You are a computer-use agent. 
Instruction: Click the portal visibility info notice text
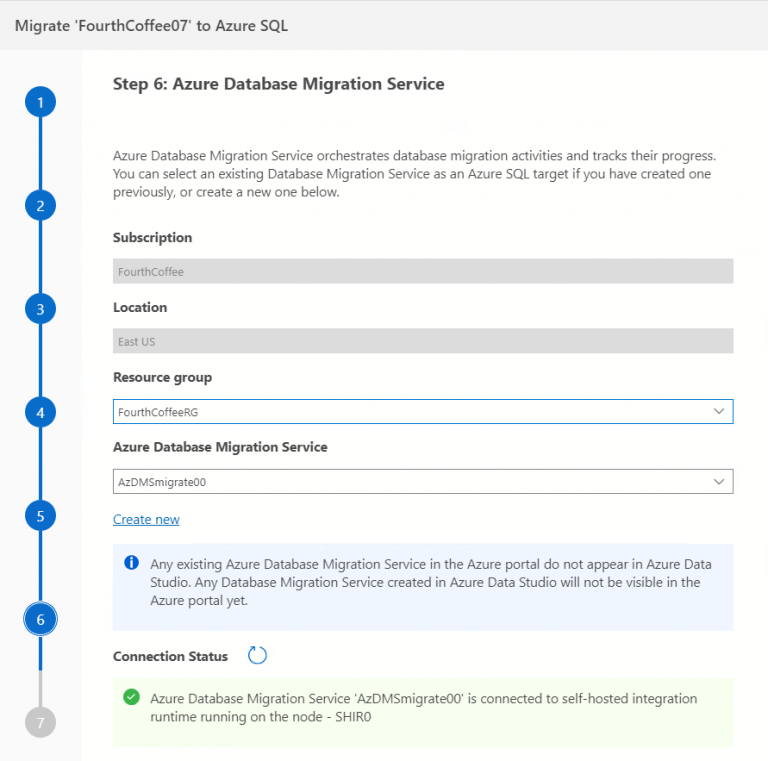(x=425, y=581)
